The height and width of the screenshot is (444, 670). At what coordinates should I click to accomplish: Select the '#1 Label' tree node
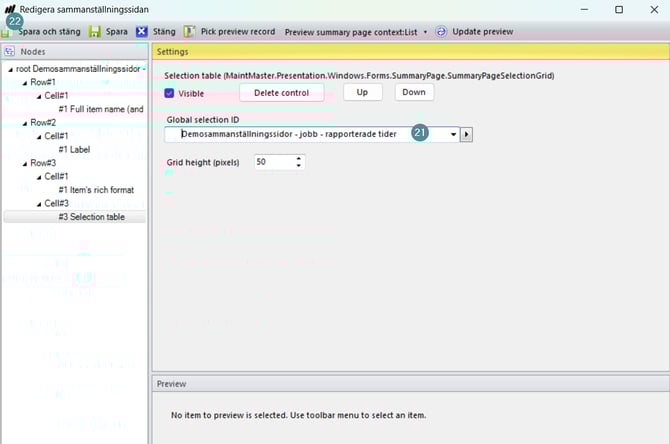pyautogui.click(x=74, y=149)
